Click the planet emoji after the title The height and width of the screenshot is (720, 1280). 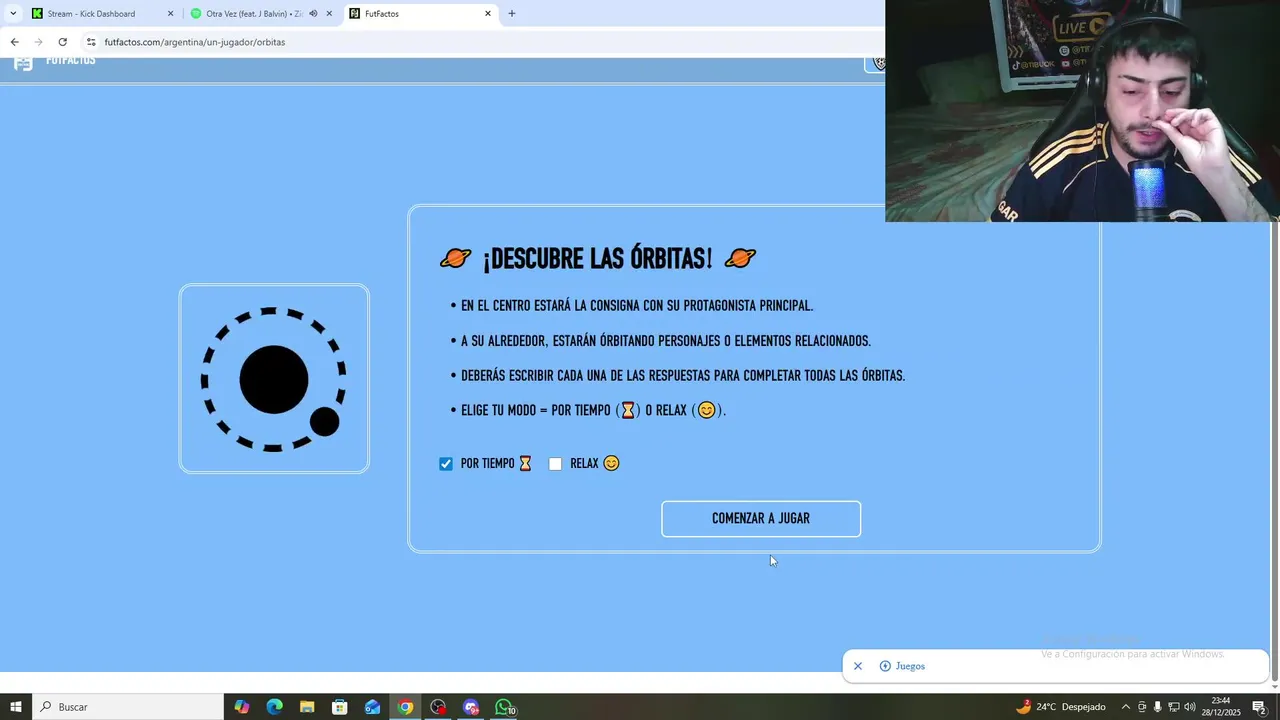(x=740, y=258)
